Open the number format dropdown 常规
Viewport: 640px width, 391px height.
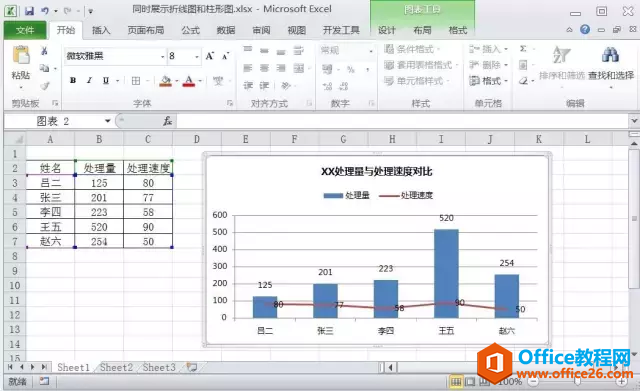(x=371, y=51)
